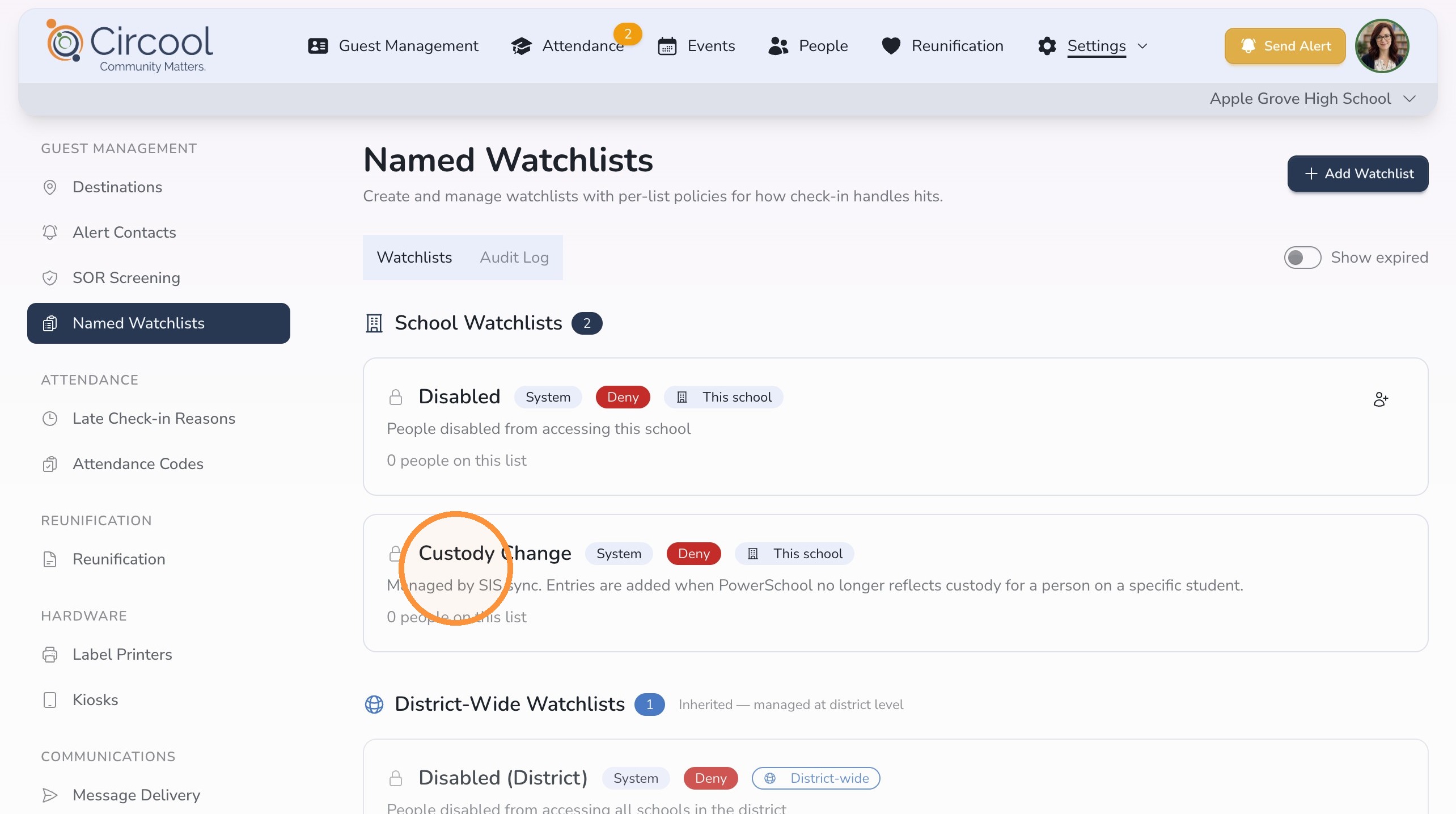Expand the Settings dropdown chevron
Viewport: 1456px width, 814px height.
click(1142, 46)
